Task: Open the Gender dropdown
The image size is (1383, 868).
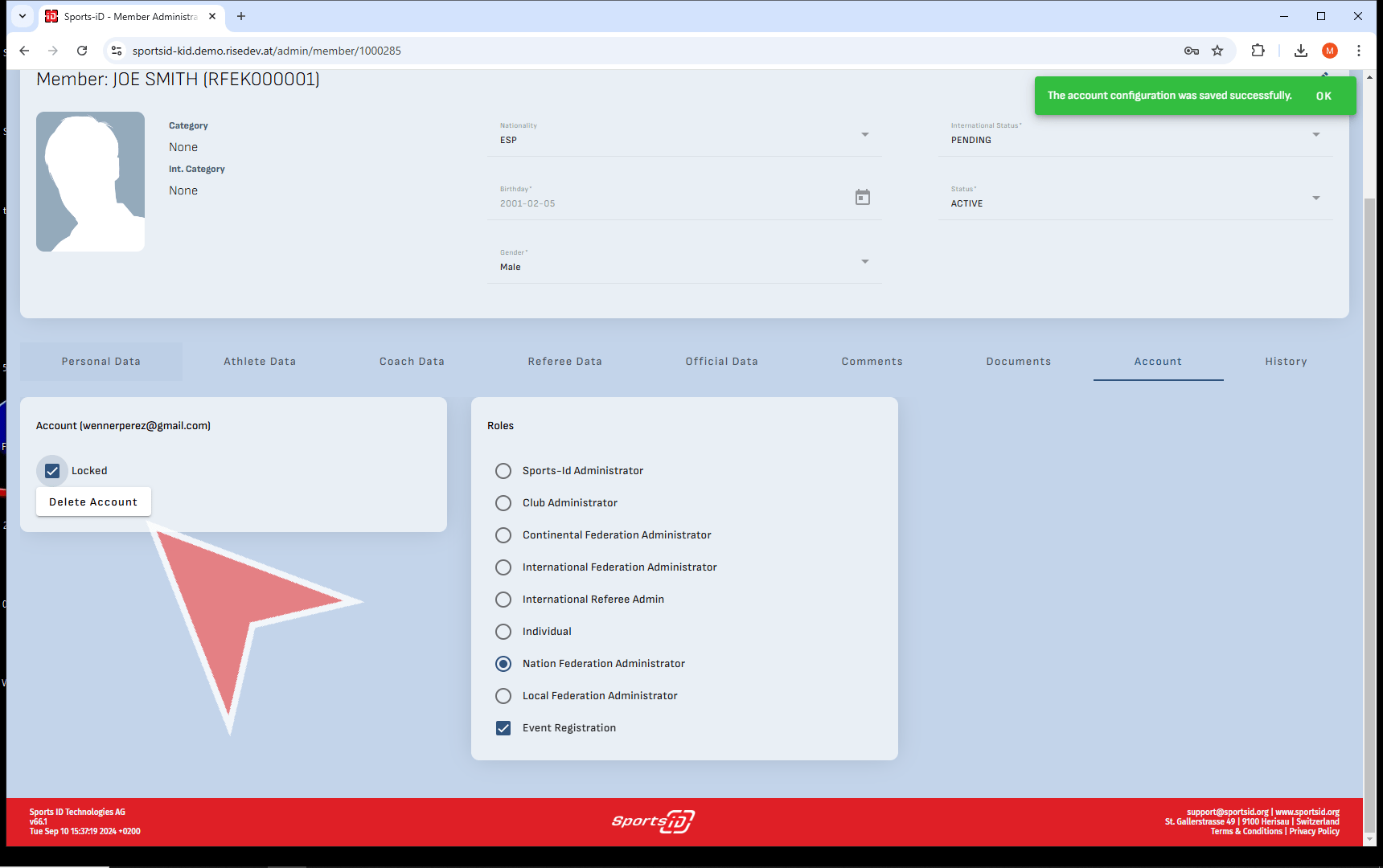Action: point(865,261)
